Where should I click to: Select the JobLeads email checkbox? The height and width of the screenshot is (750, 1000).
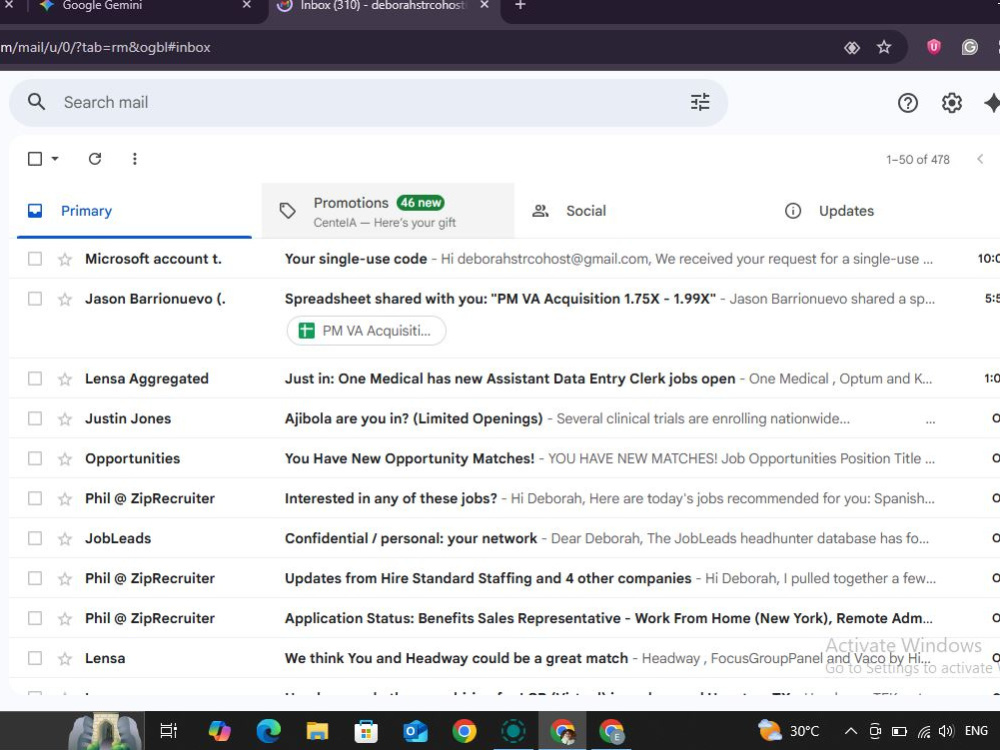point(35,538)
